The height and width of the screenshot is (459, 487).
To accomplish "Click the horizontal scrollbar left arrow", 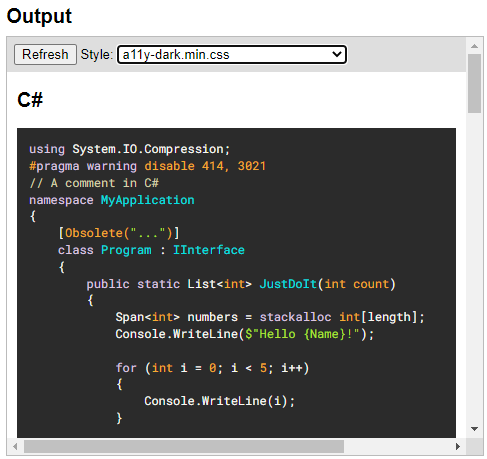I will coord(15,446).
